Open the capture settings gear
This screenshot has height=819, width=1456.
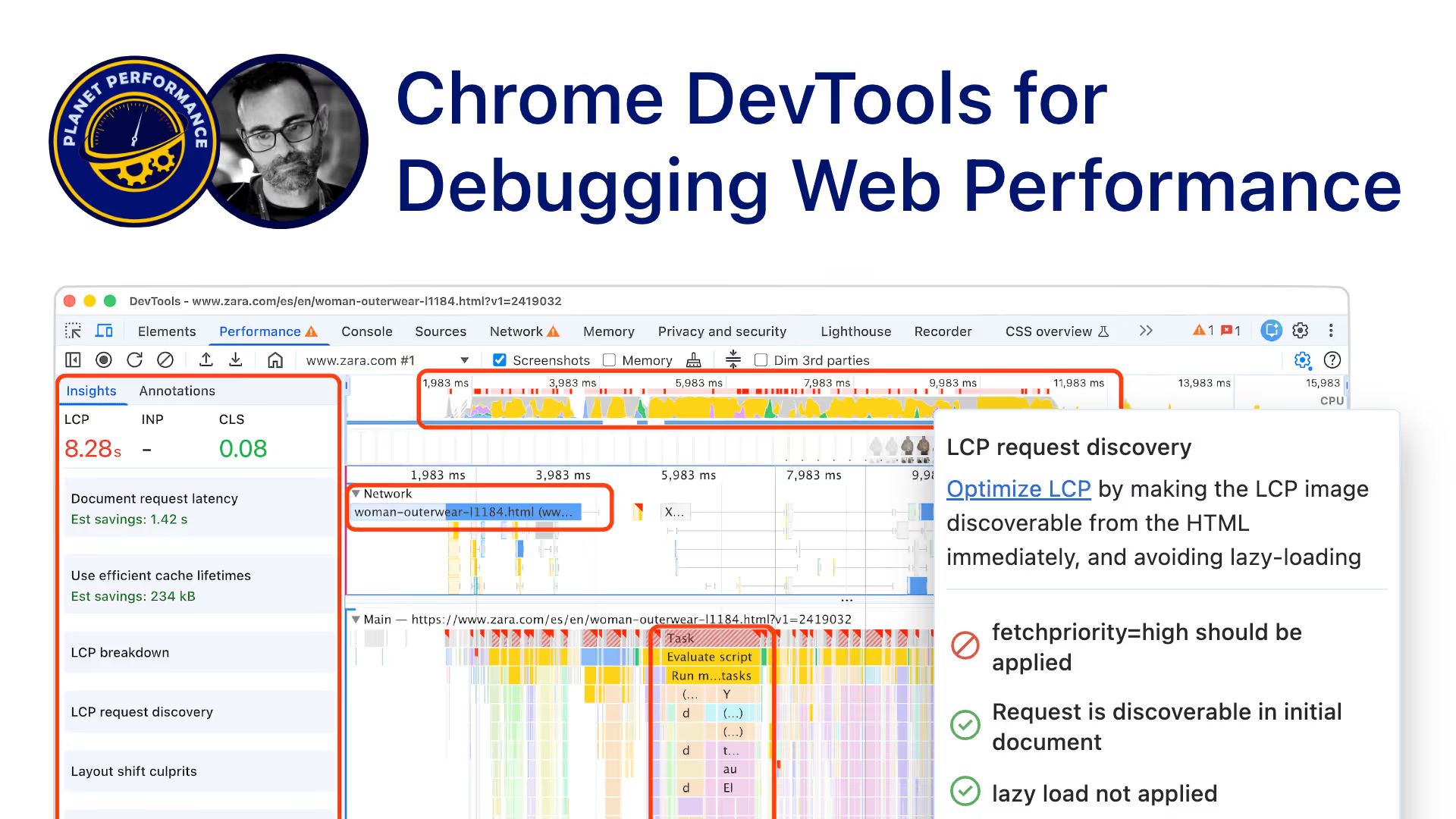(1302, 360)
